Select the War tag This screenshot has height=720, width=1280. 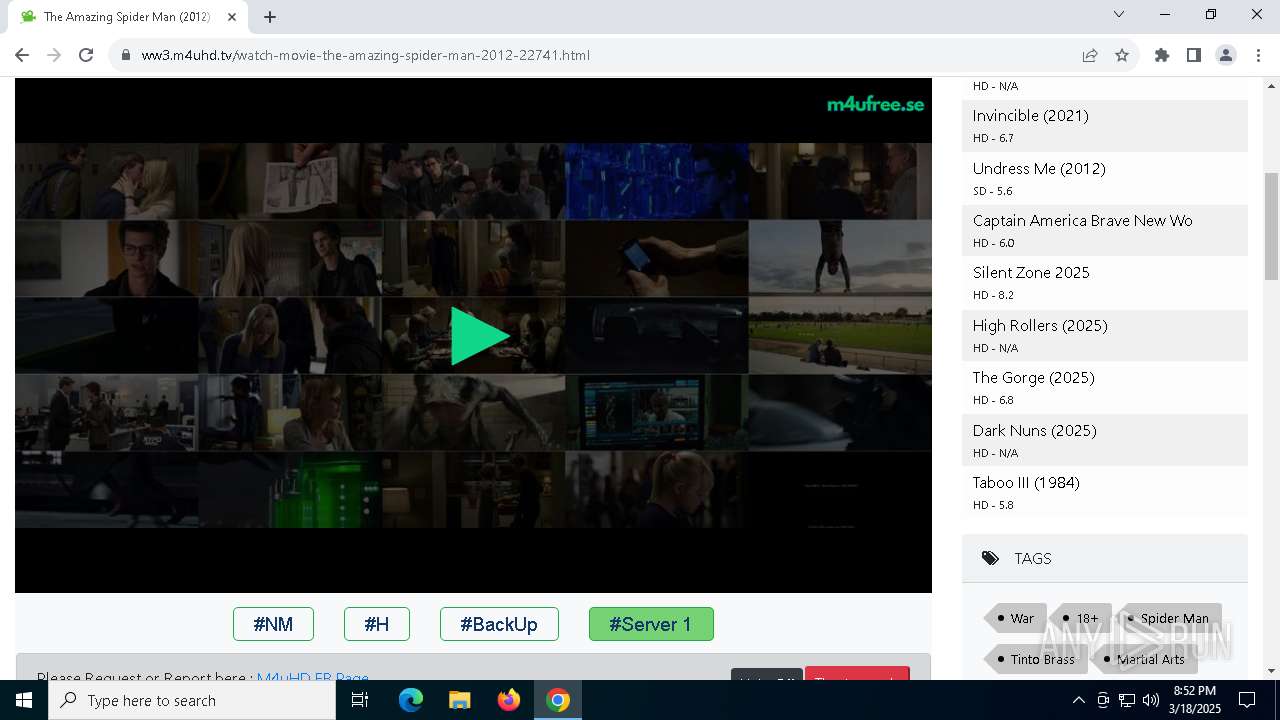tap(1016, 618)
